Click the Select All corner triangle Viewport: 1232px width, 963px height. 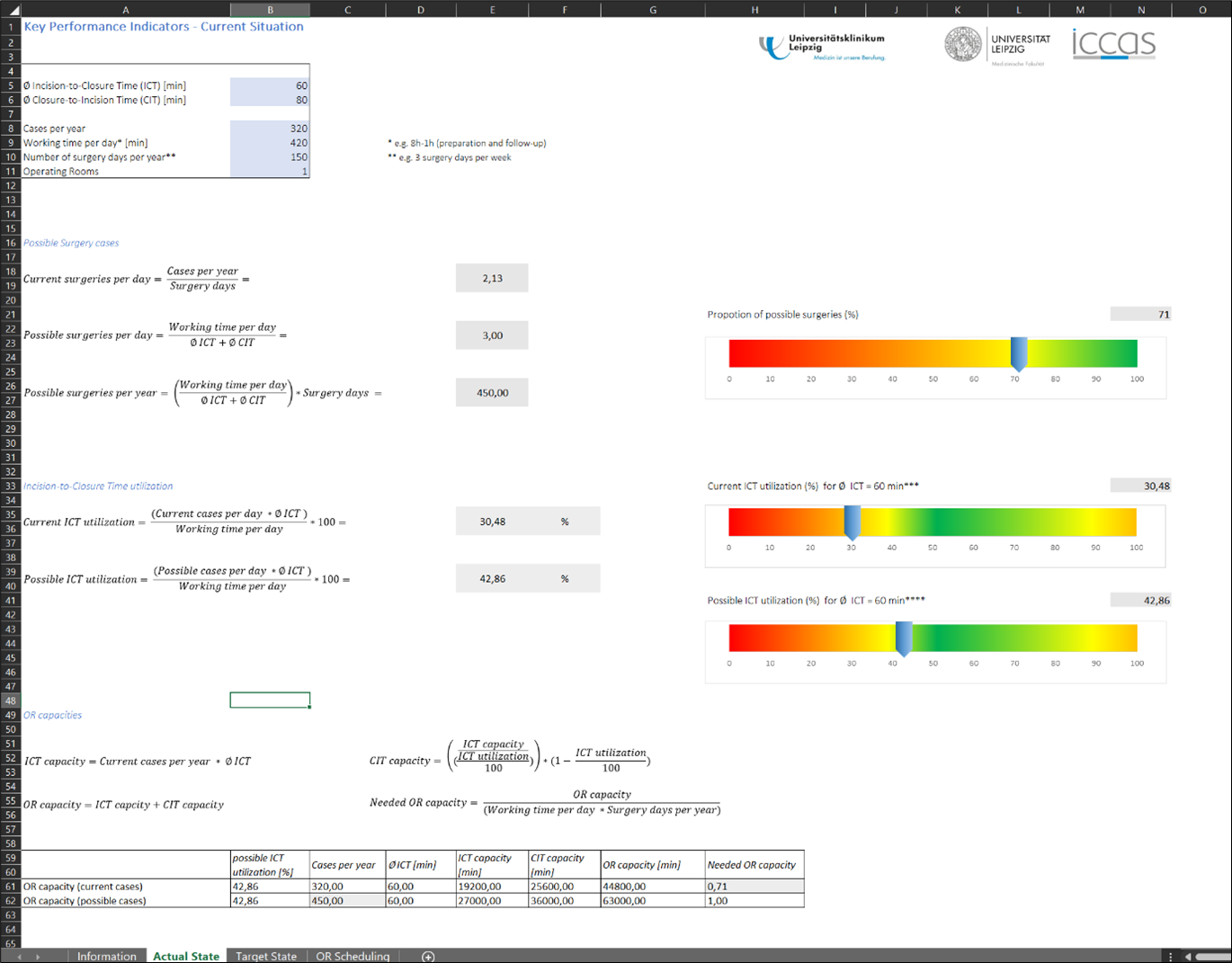[x=11, y=10]
